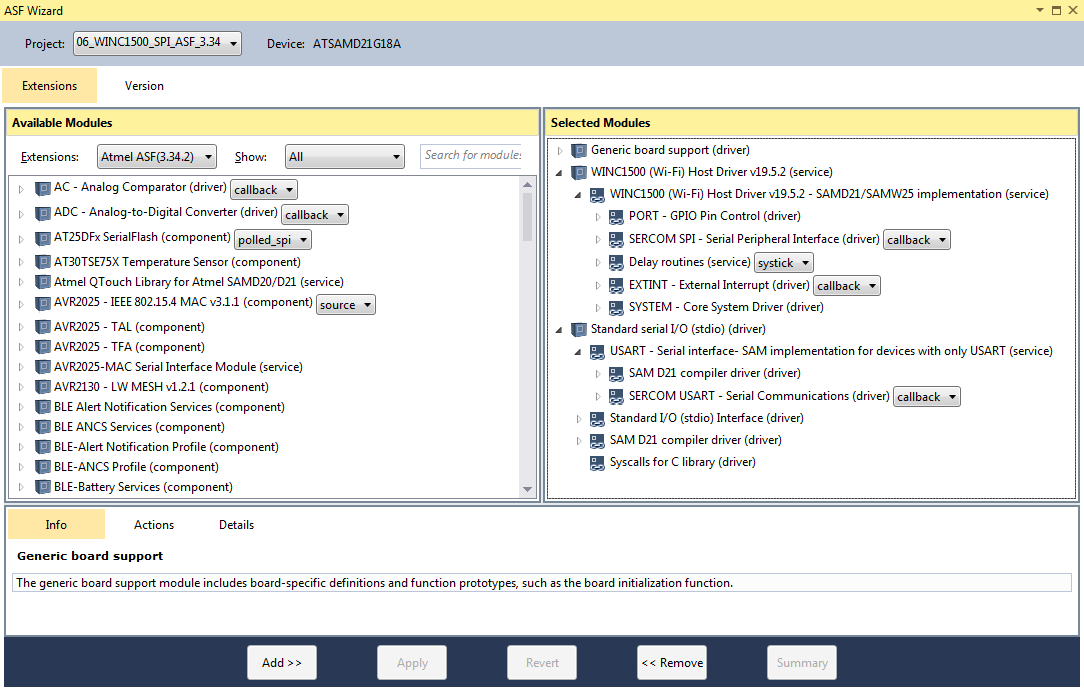Open AVR2025 MAC source dropdown

point(346,305)
